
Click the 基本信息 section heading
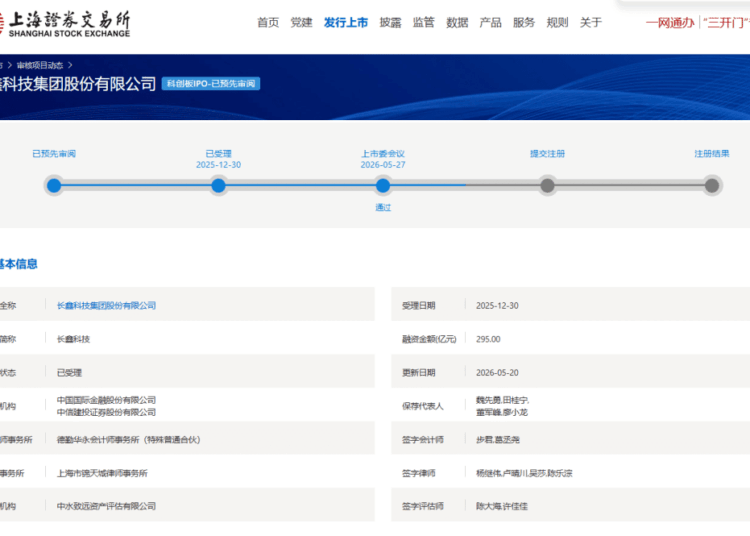(x=18, y=264)
